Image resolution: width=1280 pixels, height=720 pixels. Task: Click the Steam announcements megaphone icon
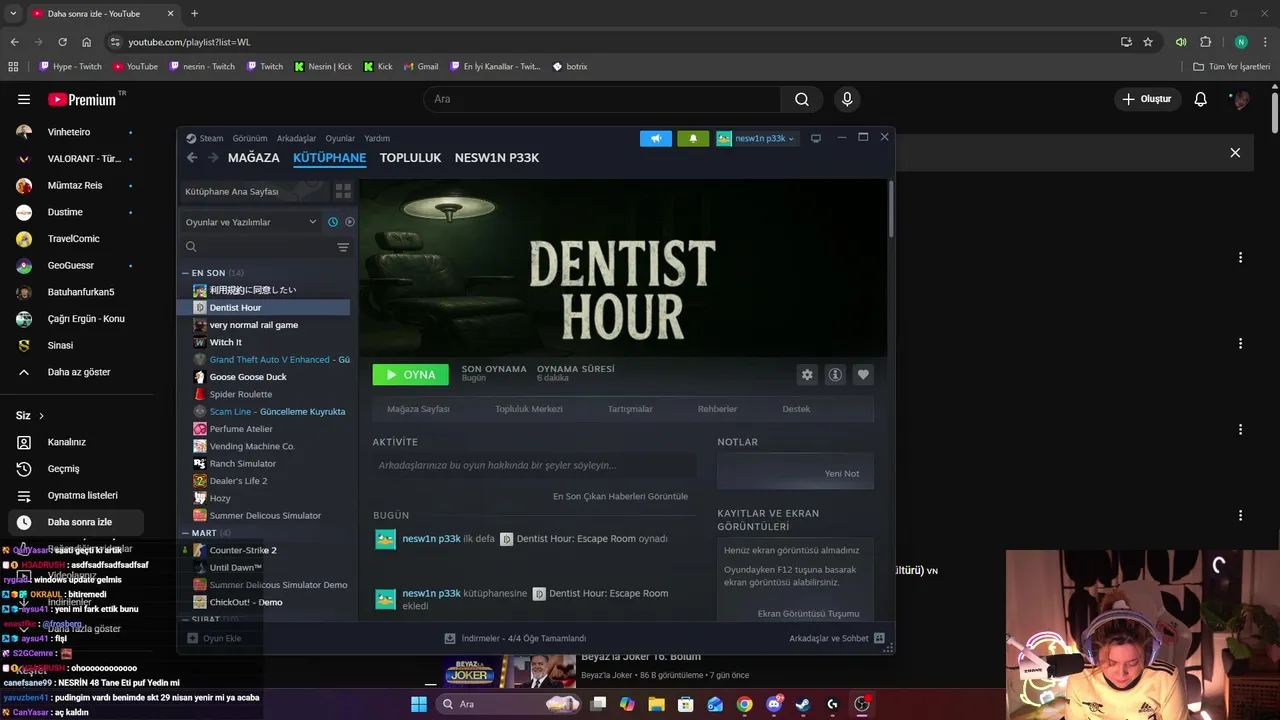[656, 138]
